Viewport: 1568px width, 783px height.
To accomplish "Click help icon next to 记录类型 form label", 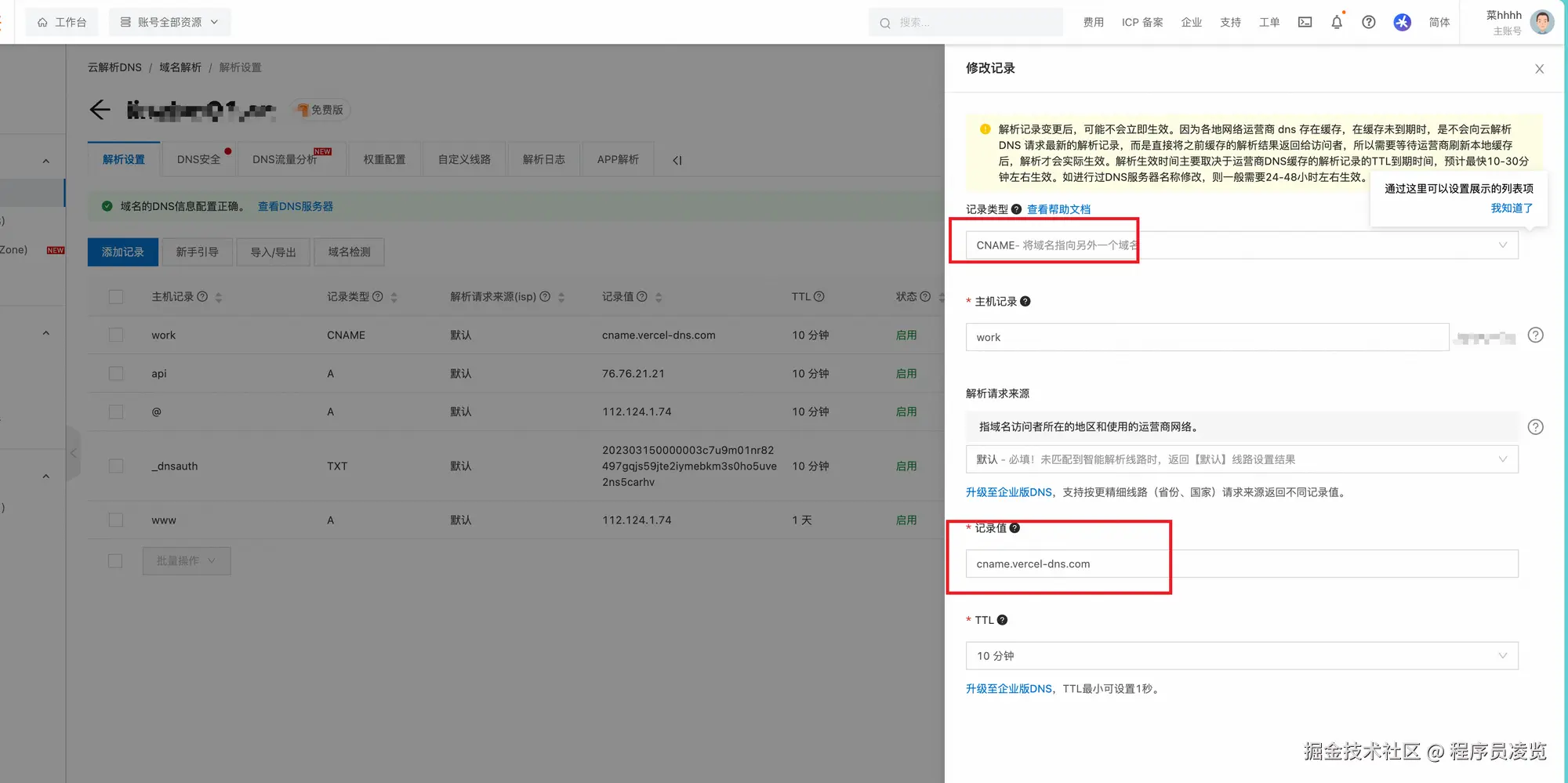I will pos(1017,209).
